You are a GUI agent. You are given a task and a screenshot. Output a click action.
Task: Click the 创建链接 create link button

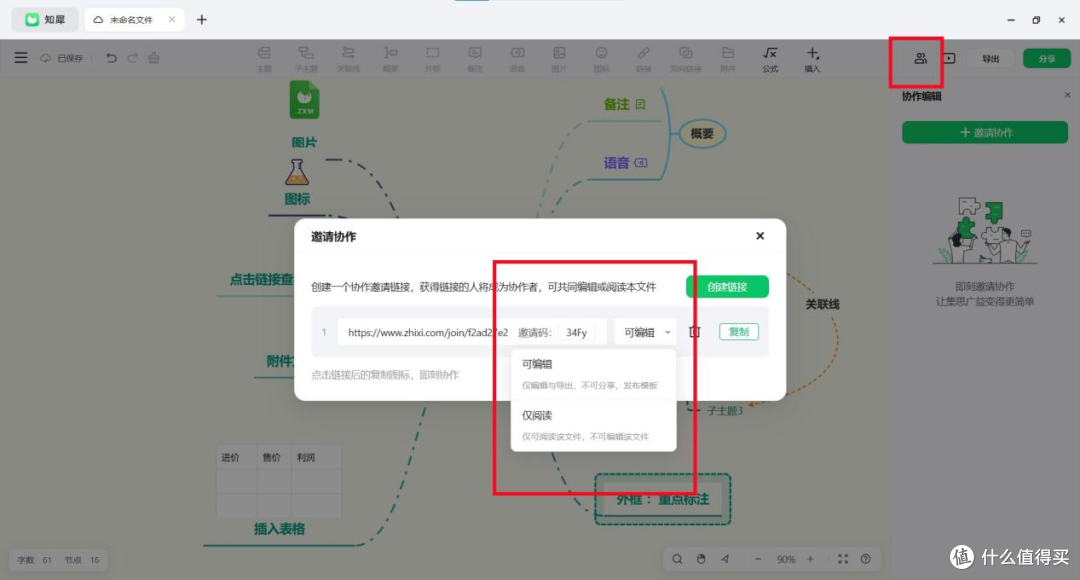[x=727, y=287]
